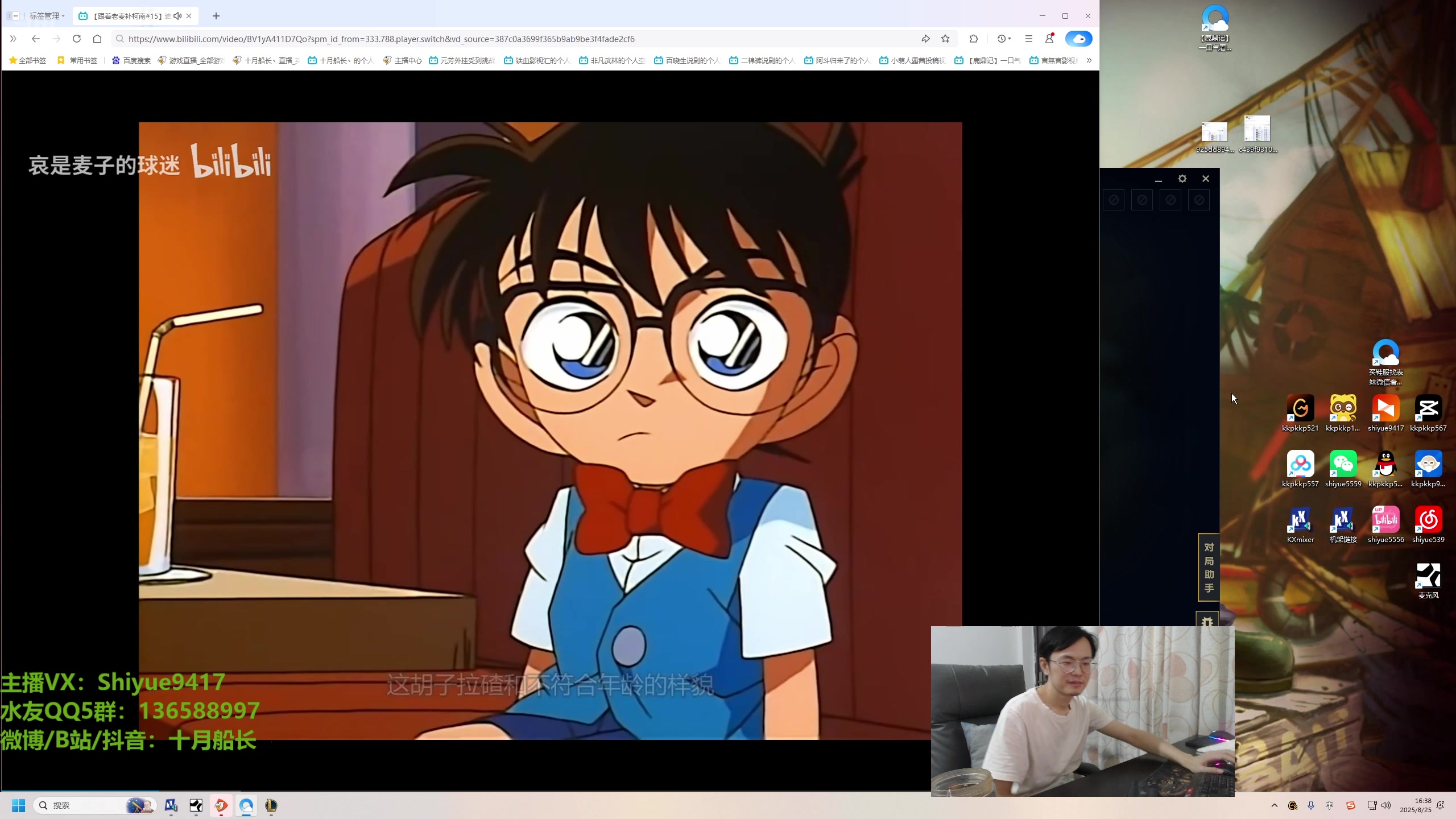This screenshot has height=819, width=1456.
Task: Open the 买鞋服找表妹微信 desktop shortcut
Action: click(x=1385, y=362)
